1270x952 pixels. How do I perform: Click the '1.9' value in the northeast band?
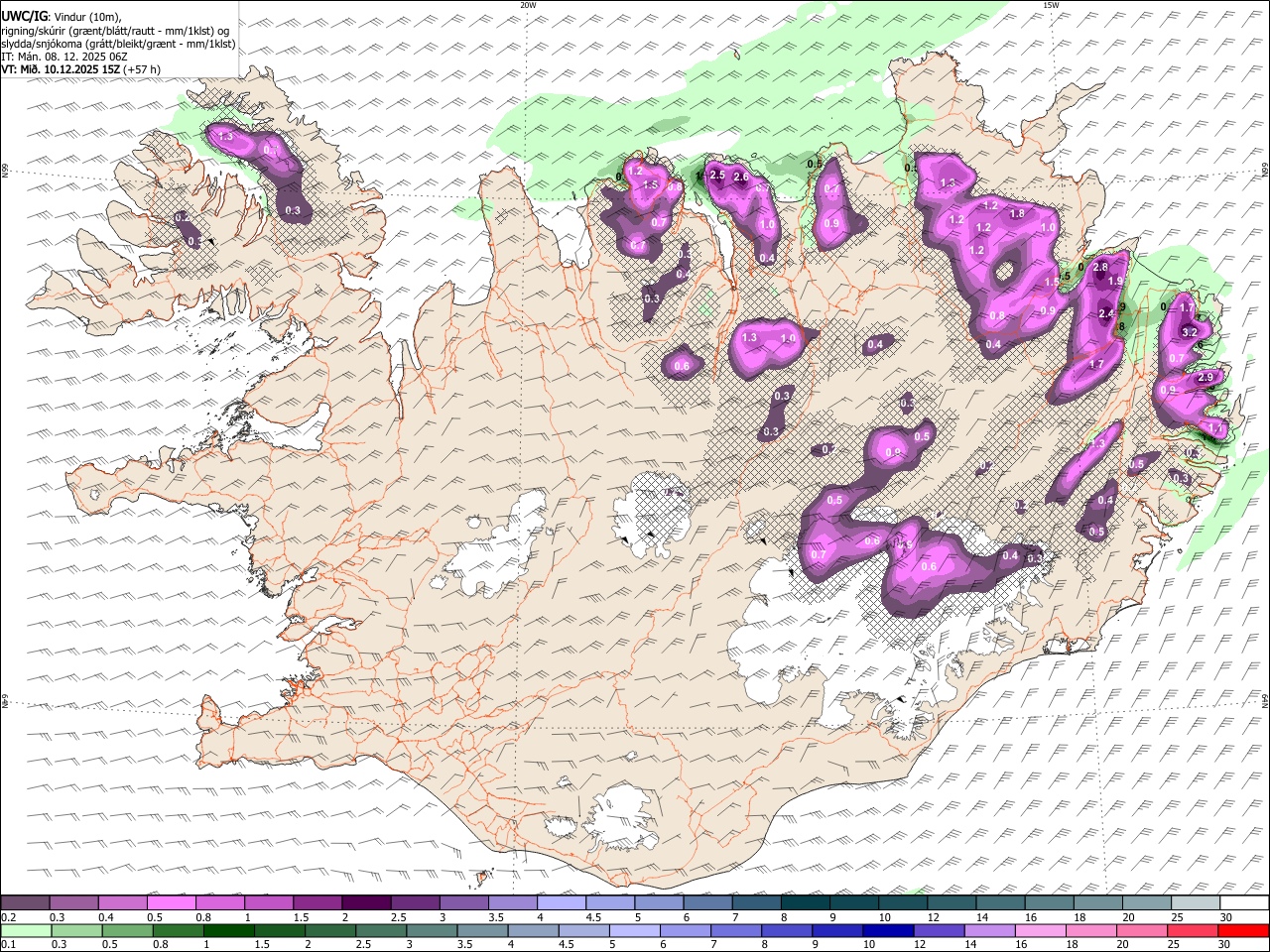pos(1115,282)
